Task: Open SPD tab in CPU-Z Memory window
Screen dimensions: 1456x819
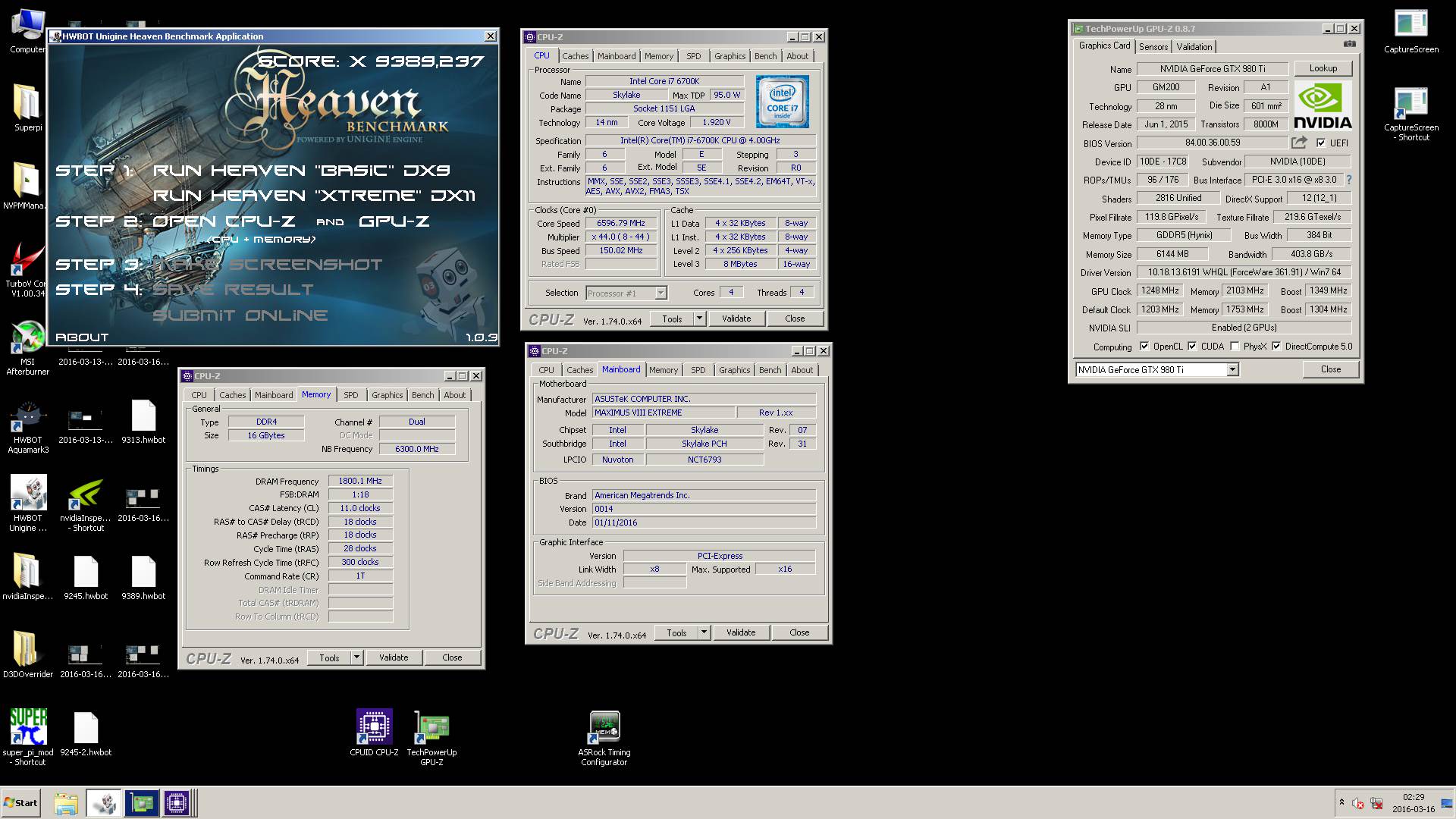Action: pyautogui.click(x=350, y=395)
